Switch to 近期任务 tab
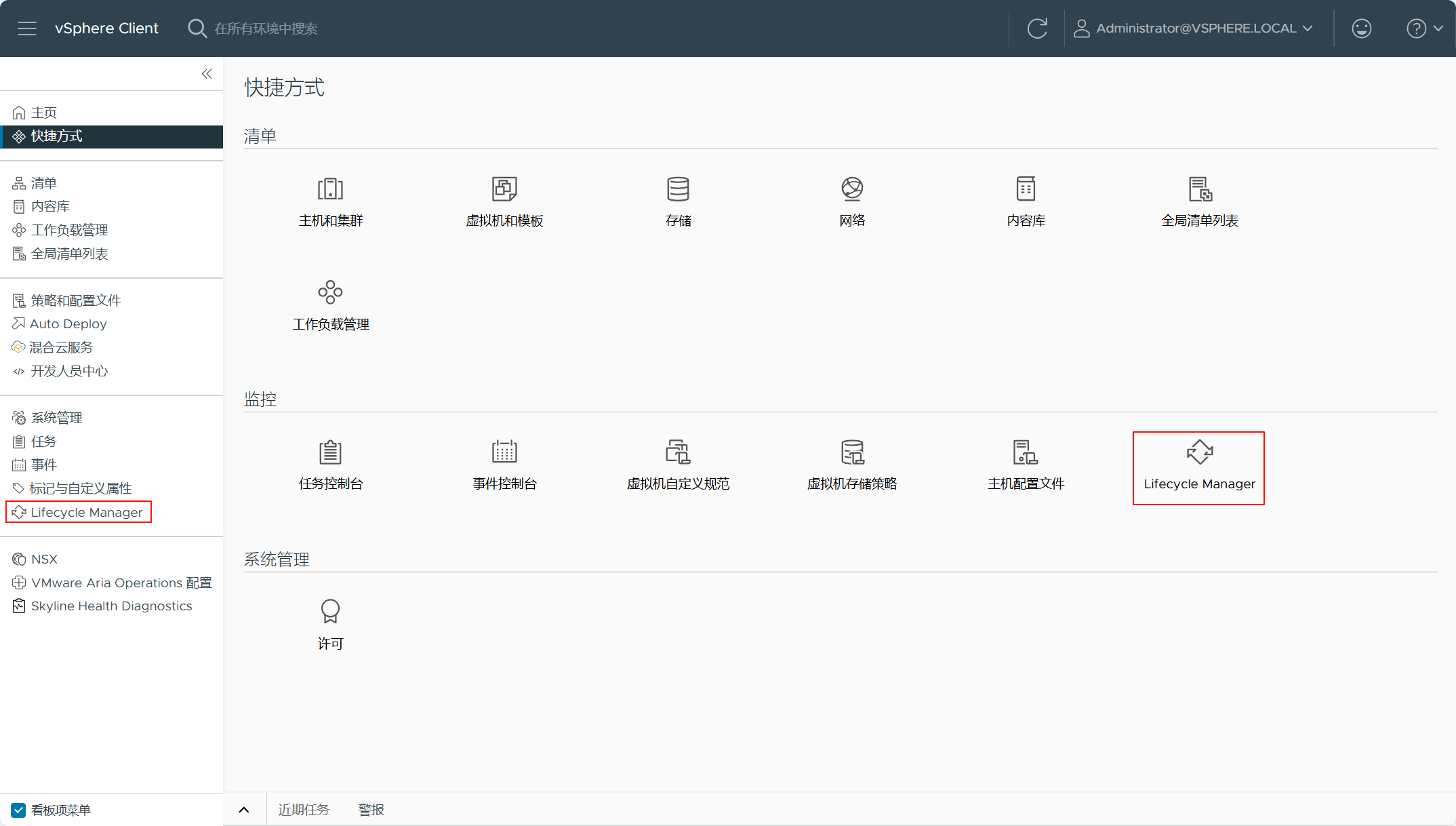Screen dimensions: 1456x826 (304, 810)
